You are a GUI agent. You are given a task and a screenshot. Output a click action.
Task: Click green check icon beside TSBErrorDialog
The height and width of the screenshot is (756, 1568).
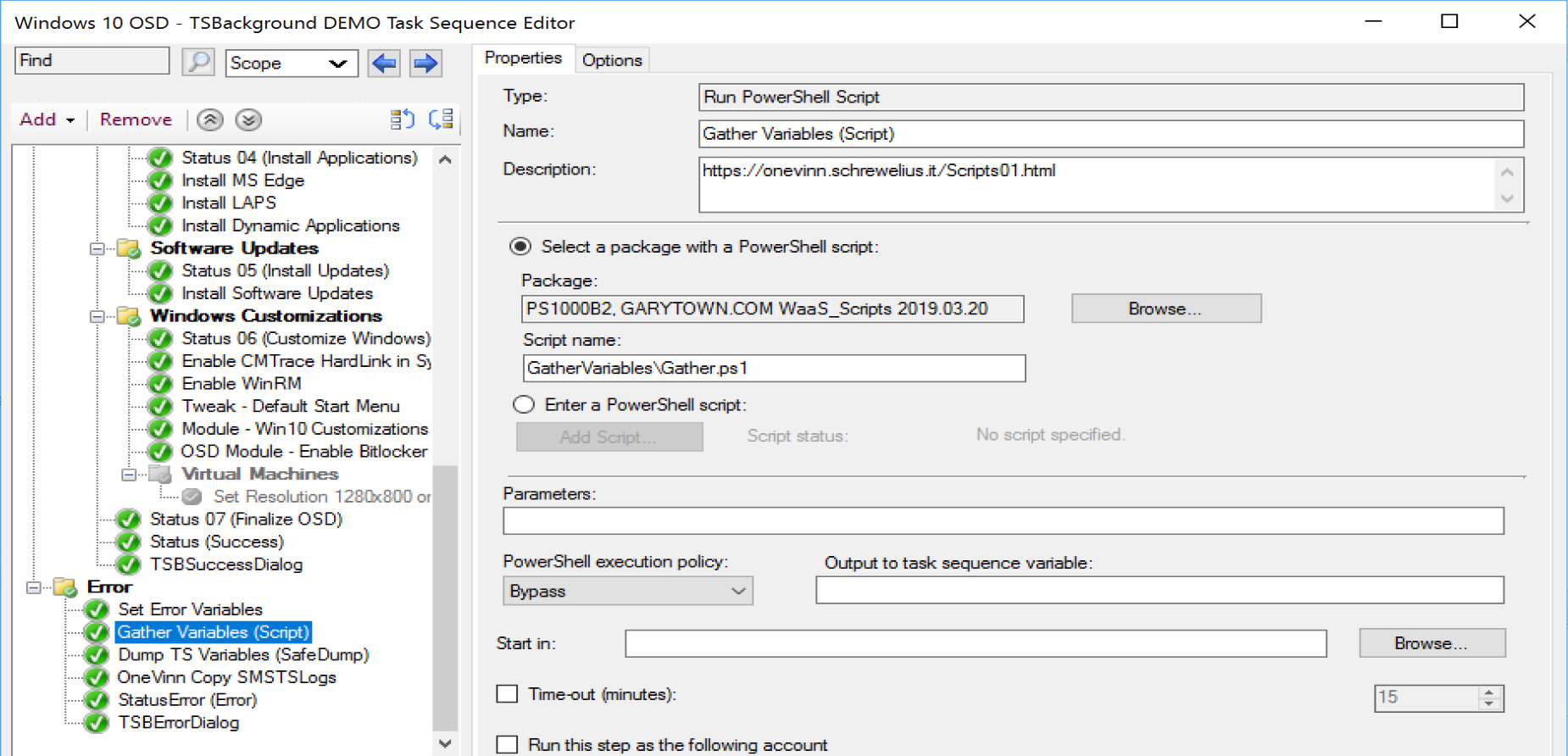point(97,723)
